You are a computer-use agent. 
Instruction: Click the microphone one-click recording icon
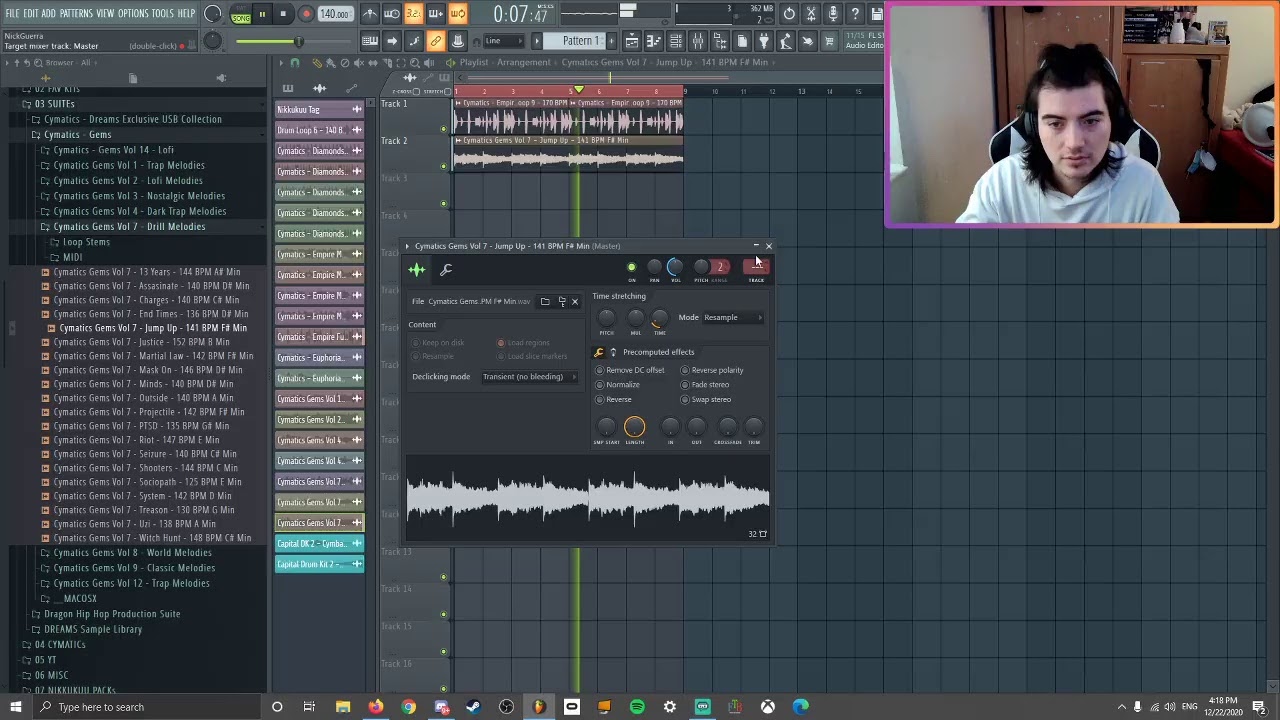tap(833, 14)
